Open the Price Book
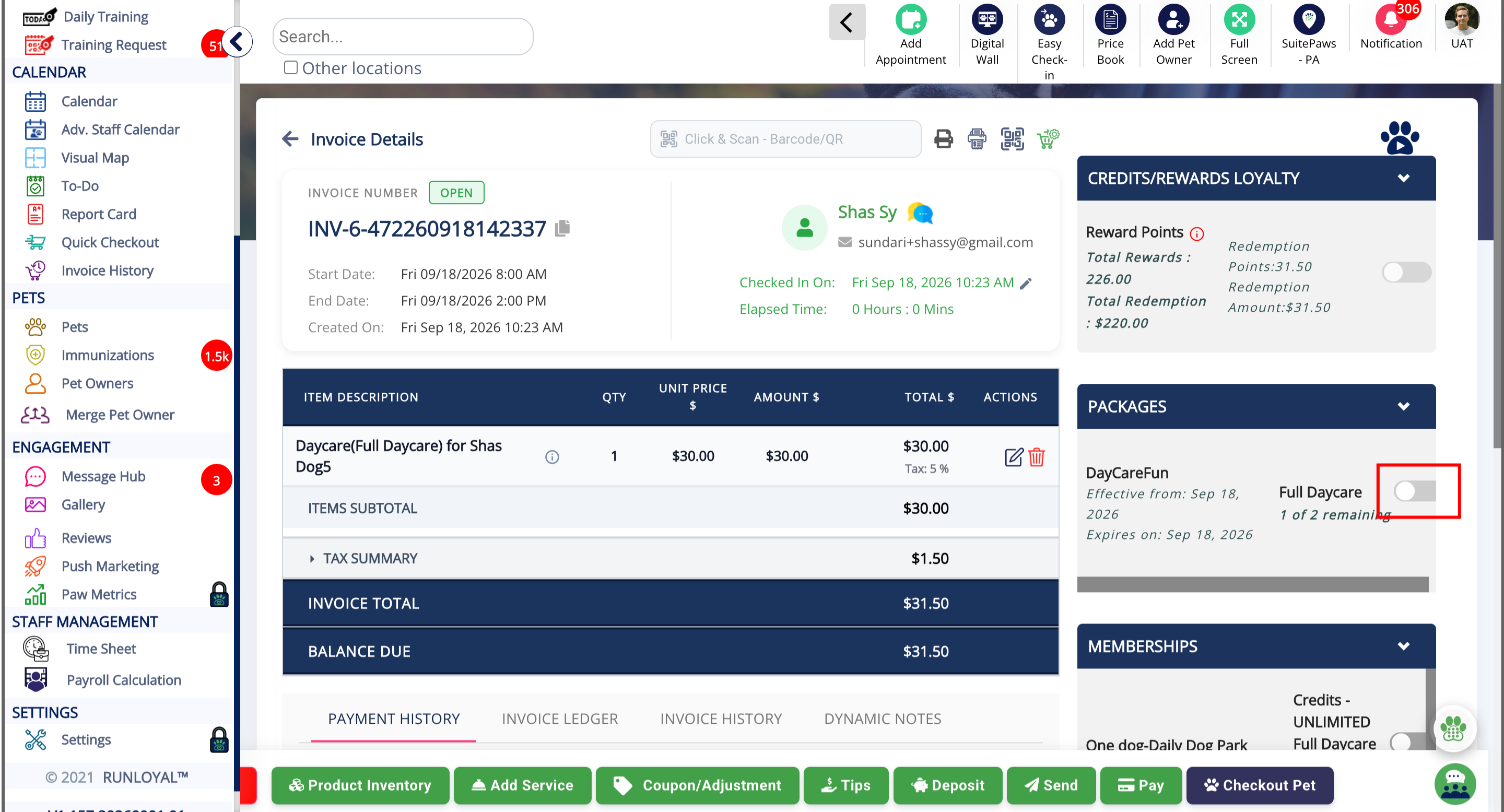 click(x=1110, y=35)
